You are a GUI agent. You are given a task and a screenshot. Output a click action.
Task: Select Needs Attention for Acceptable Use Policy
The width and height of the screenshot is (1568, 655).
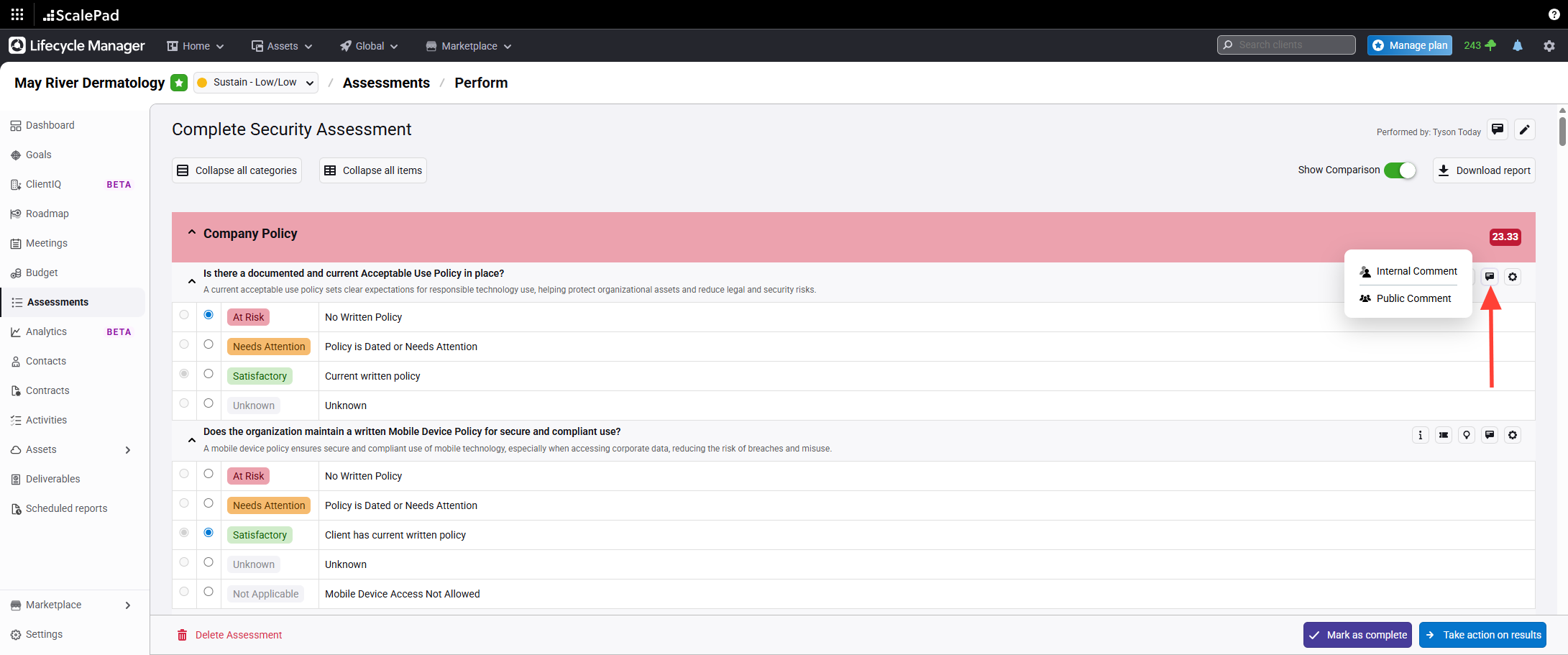(x=208, y=344)
